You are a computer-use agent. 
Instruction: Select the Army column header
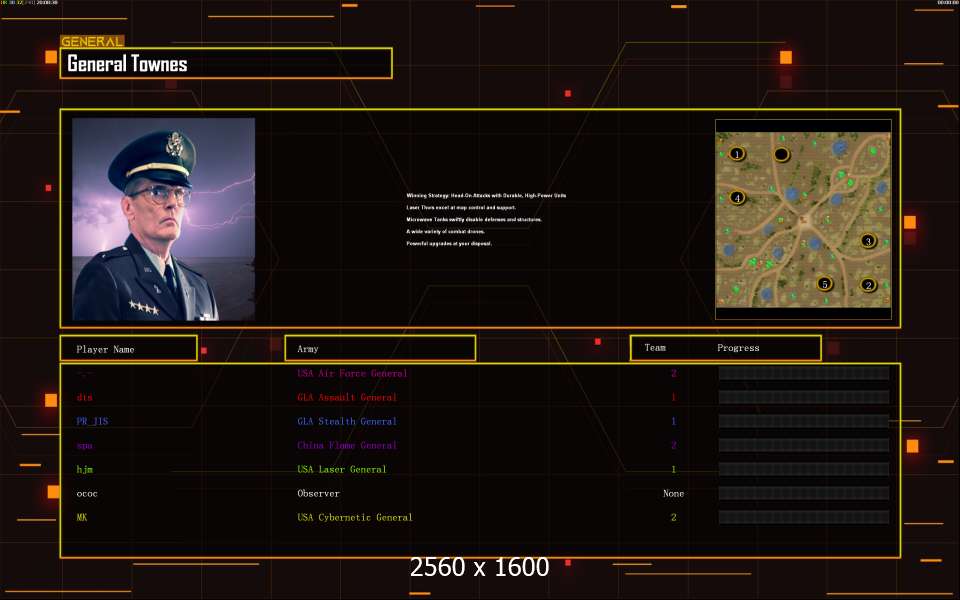(380, 348)
